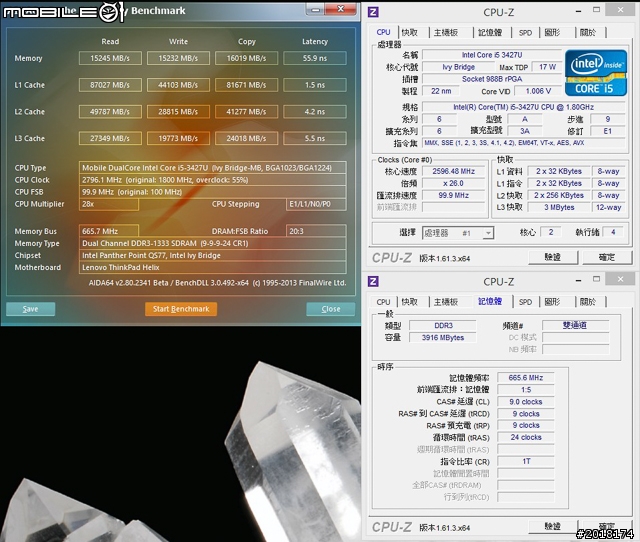Click CAS# 延遲 value 9.0 clocks
Image resolution: width=640 pixels, height=542 pixels.
(x=526, y=402)
